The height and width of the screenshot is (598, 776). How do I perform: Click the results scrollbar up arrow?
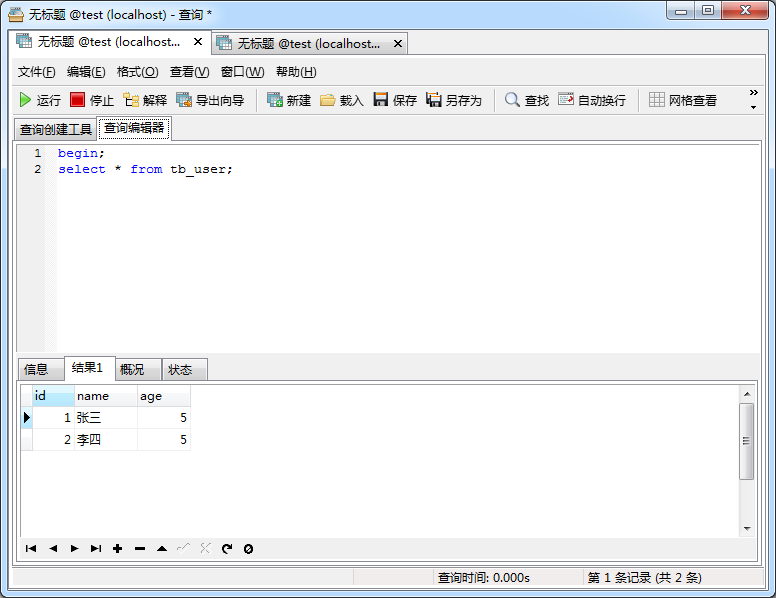(747, 394)
